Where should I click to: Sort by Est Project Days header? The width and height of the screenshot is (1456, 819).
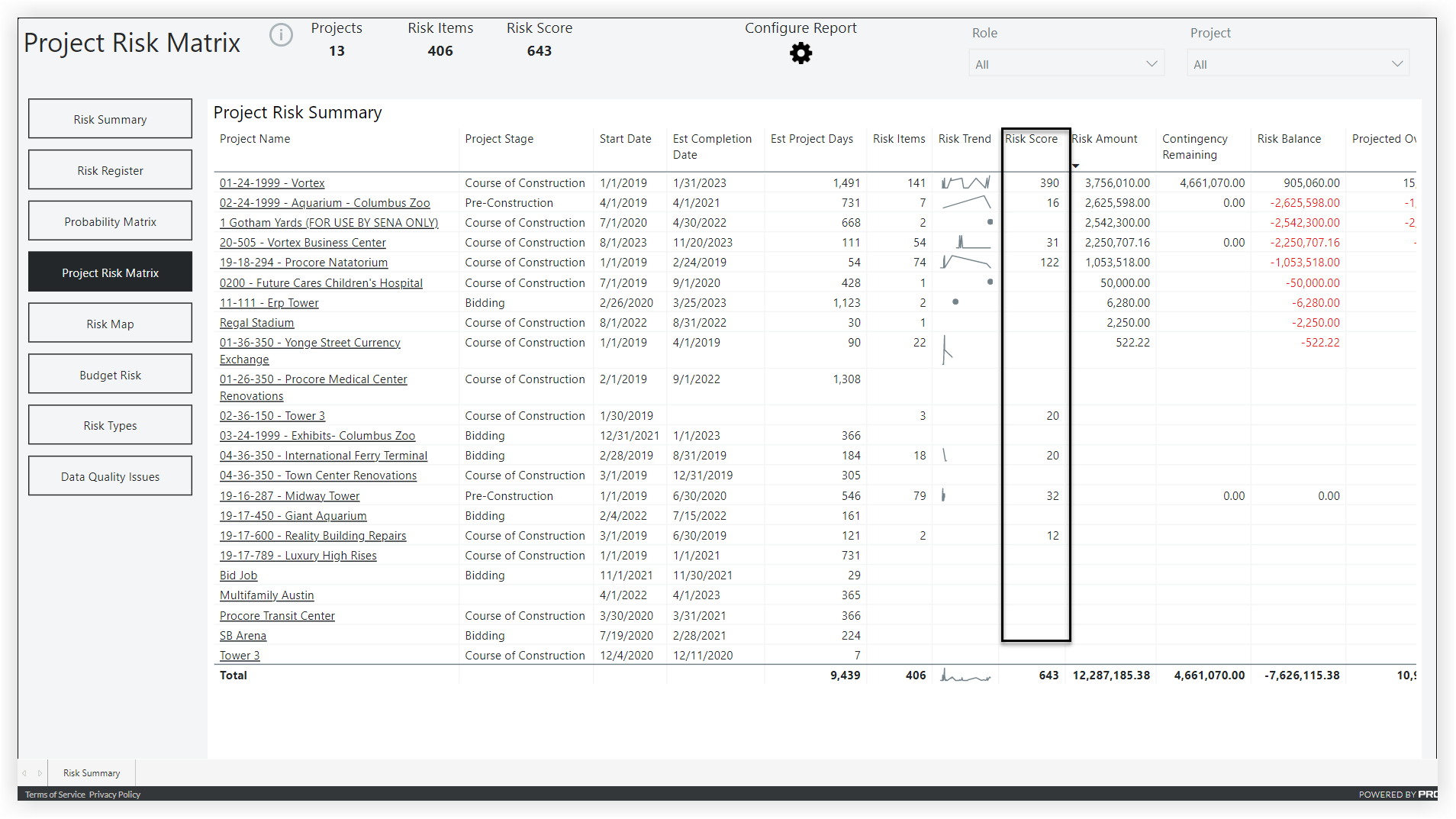(812, 139)
